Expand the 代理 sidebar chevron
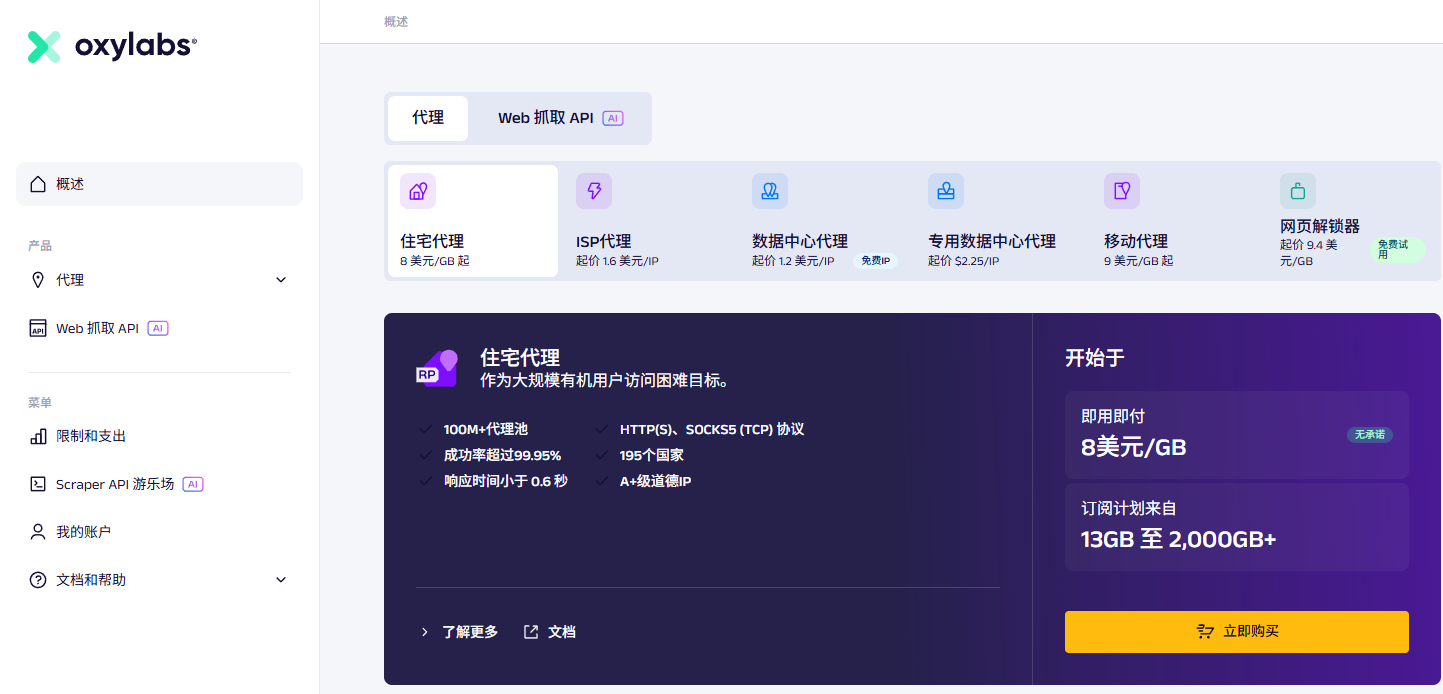The image size is (1443, 694). (x=281, y=280)
